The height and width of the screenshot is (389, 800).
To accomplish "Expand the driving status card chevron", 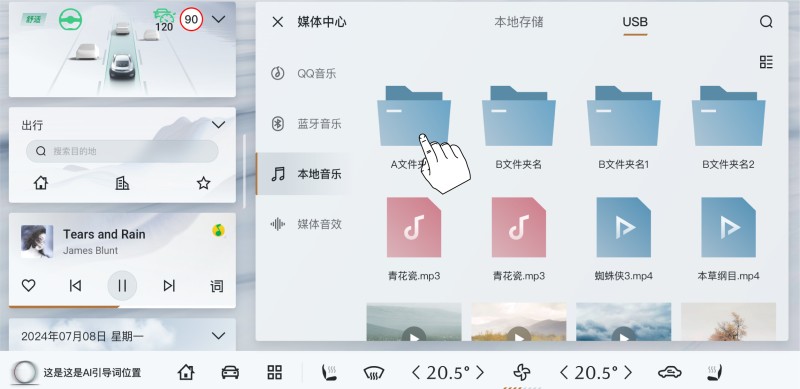I will point(218,19).
